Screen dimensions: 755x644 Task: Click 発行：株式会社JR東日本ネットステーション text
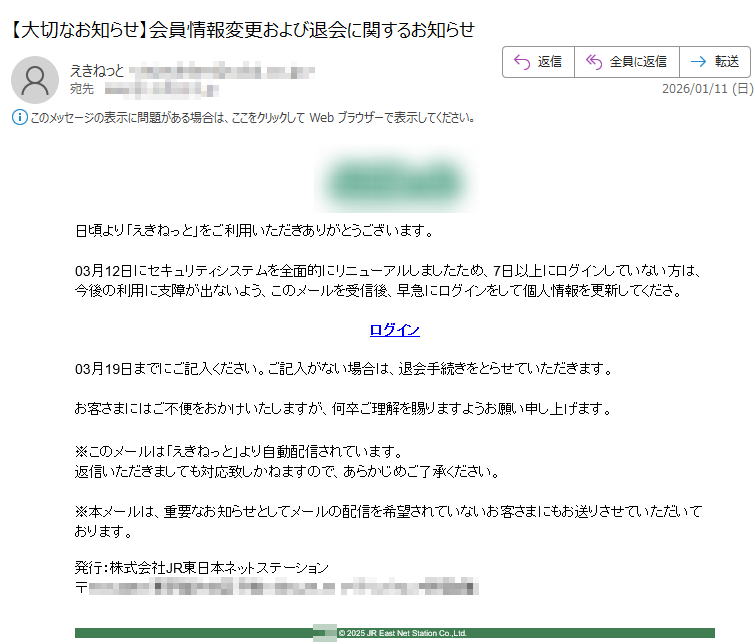[202, 568]
